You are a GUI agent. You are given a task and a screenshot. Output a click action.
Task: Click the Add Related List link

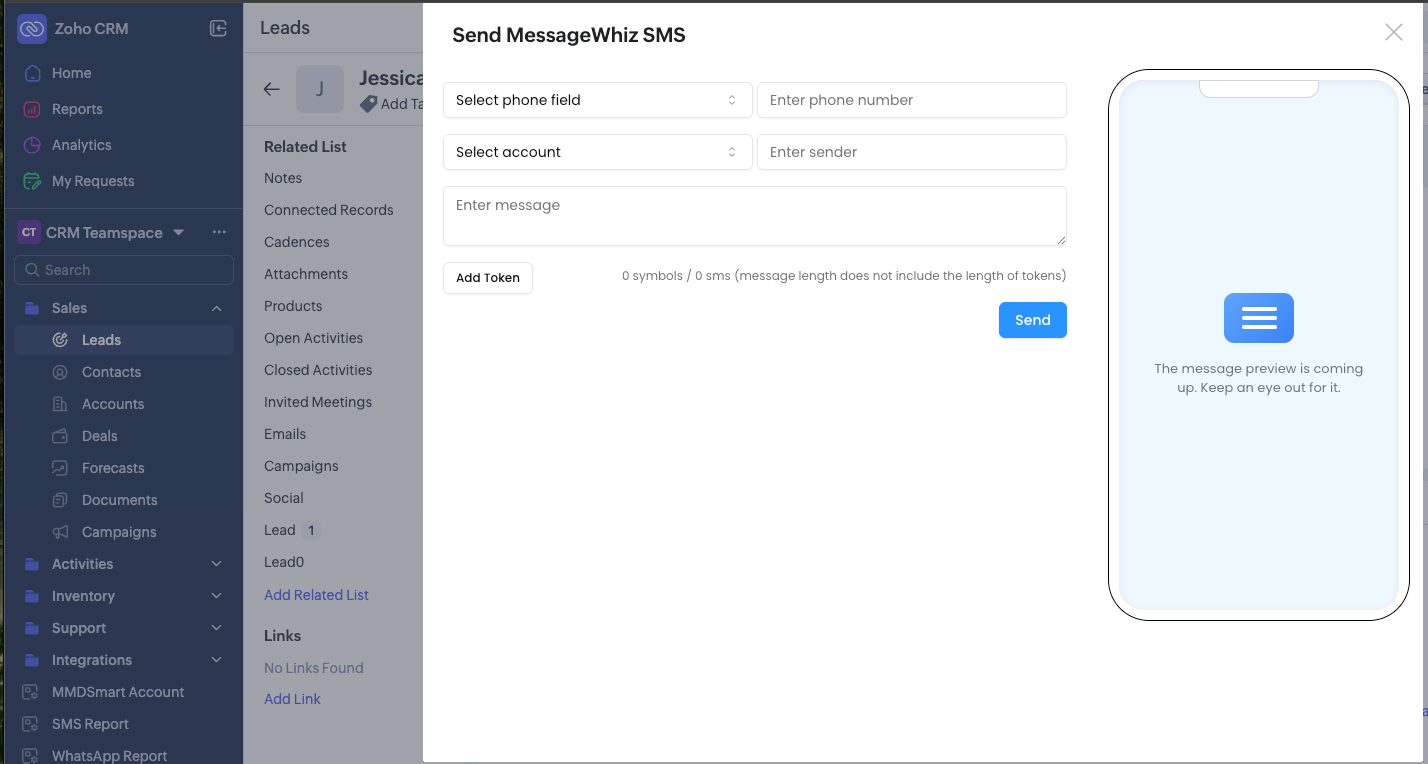[x=316, y=595]
